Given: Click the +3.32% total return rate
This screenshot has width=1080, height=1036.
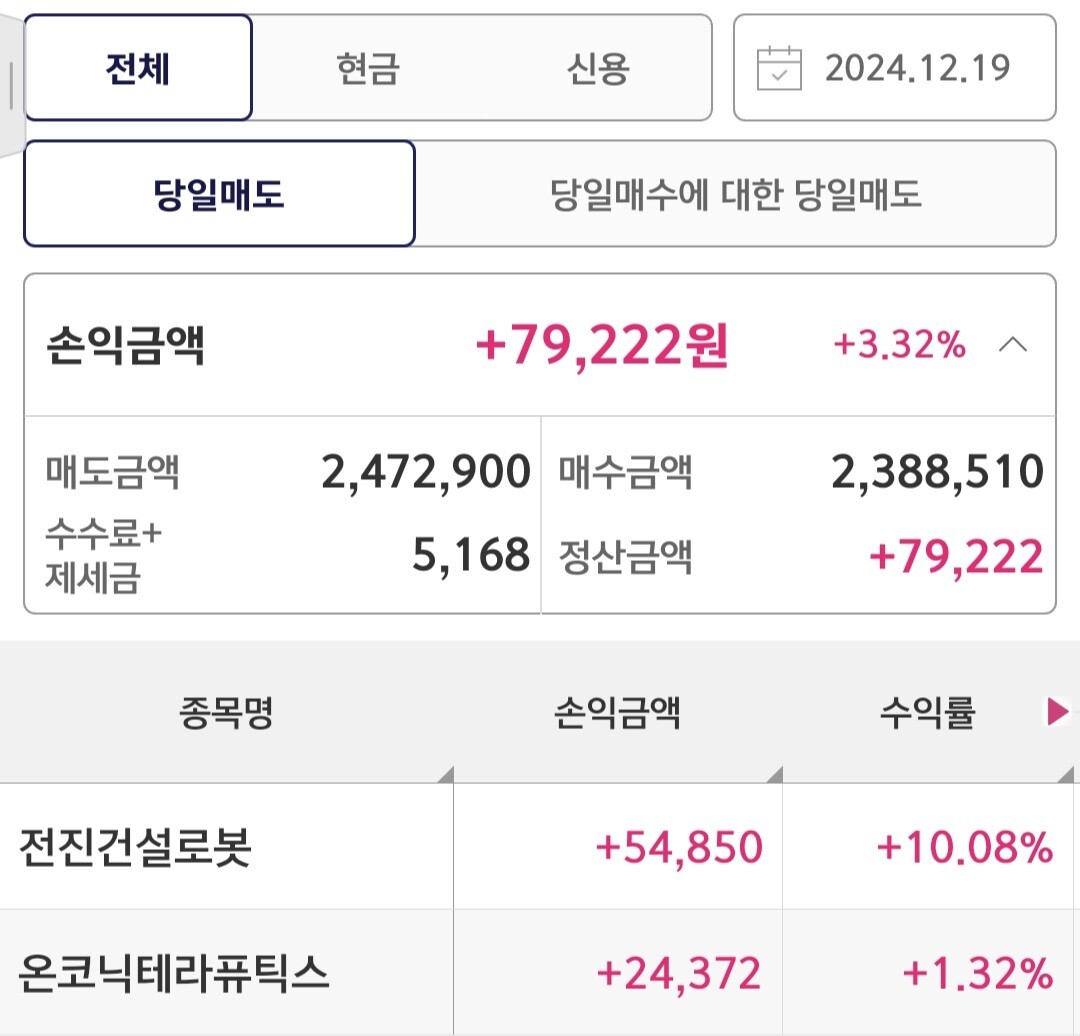Looking at the screenshot, I should tap(899, 346).
